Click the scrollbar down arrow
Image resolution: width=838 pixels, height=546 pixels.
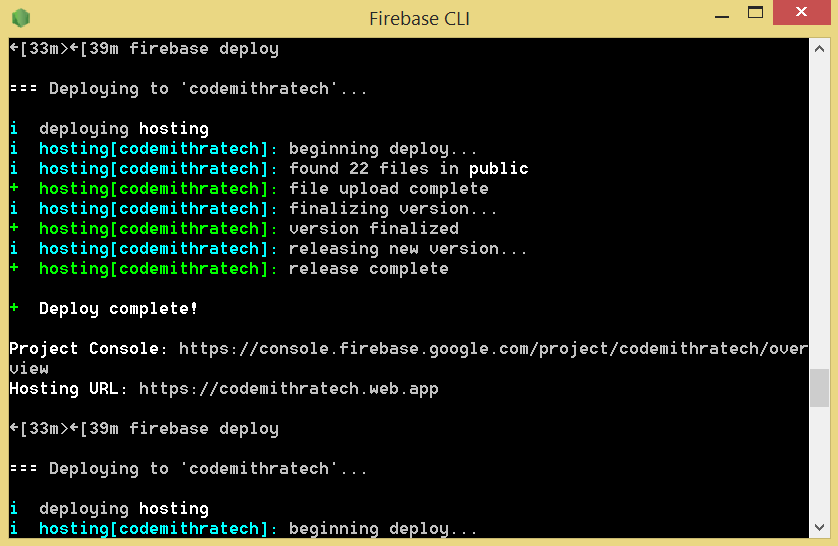[x=819, y=527]
